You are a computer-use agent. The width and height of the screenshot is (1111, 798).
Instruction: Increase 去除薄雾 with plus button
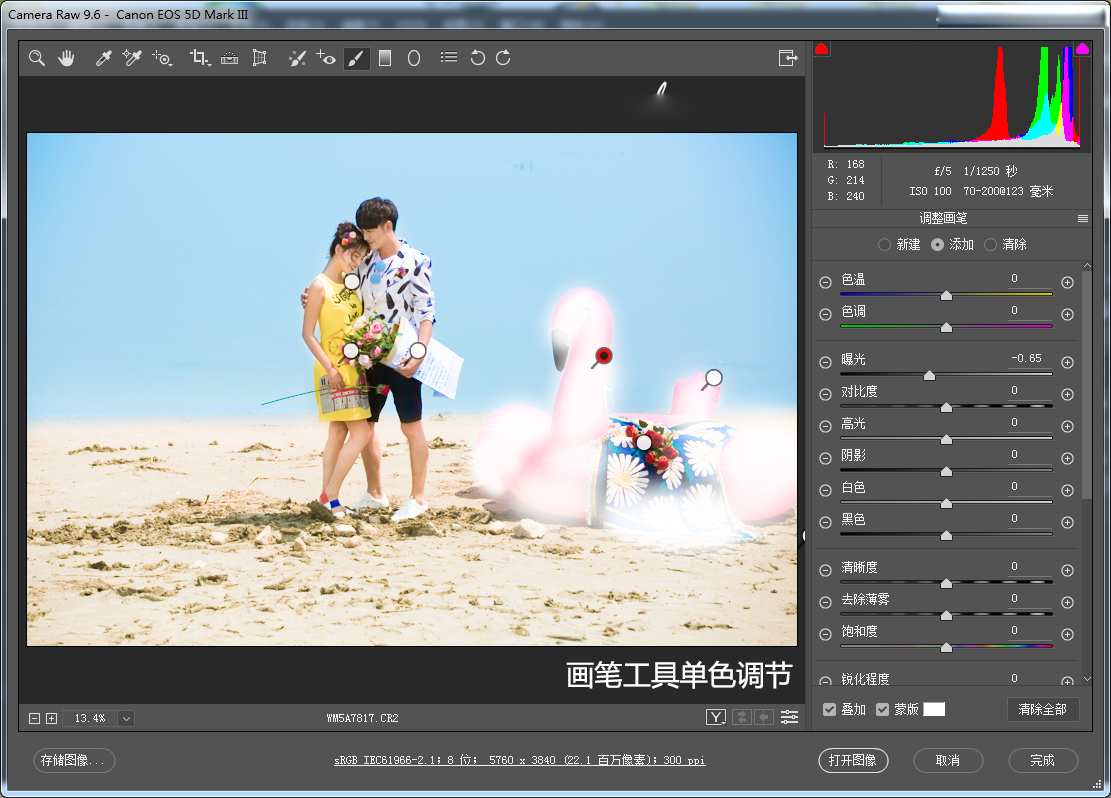(1067, 602)
